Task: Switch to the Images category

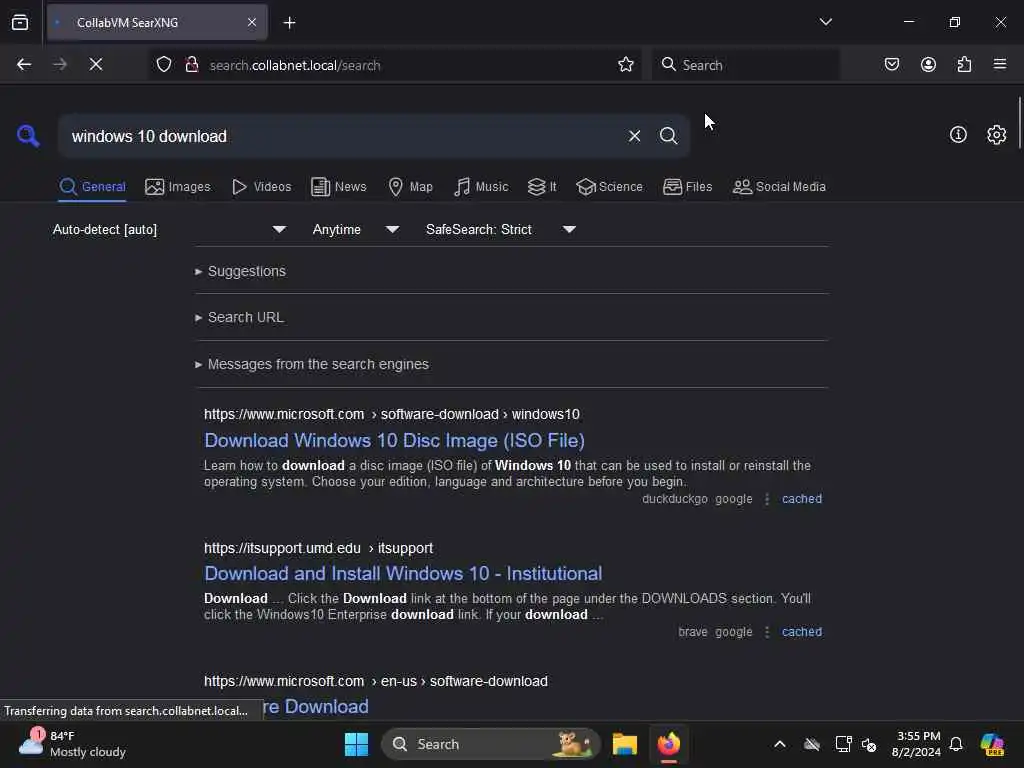Action: [178, 187]
